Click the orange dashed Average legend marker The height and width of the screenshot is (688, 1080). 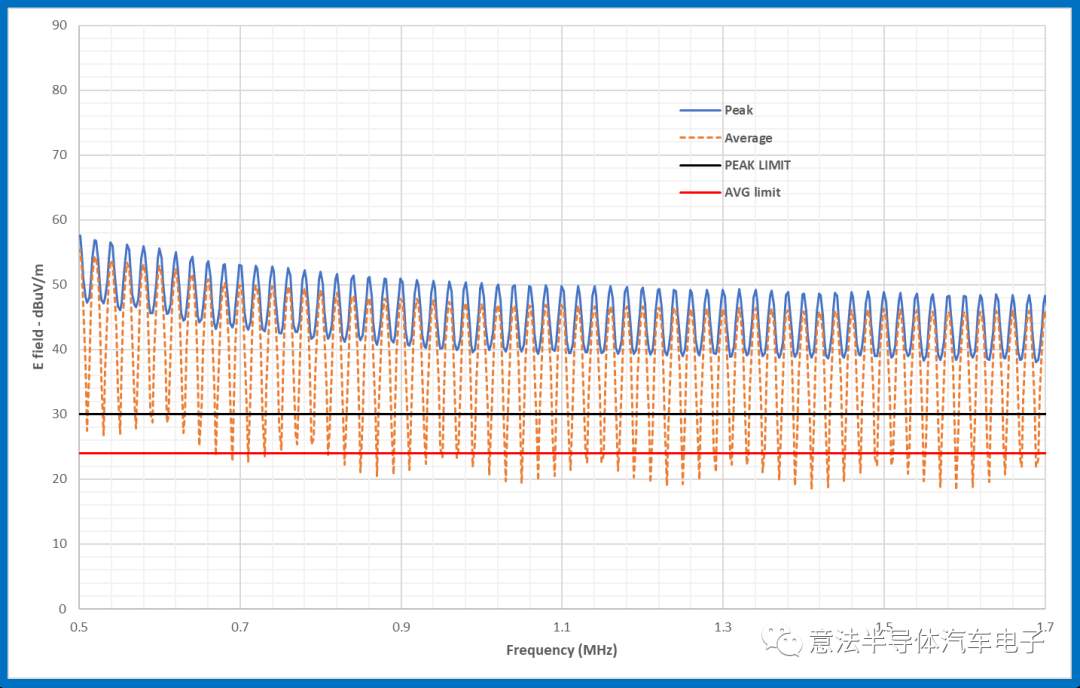click(x=700, y=138)
